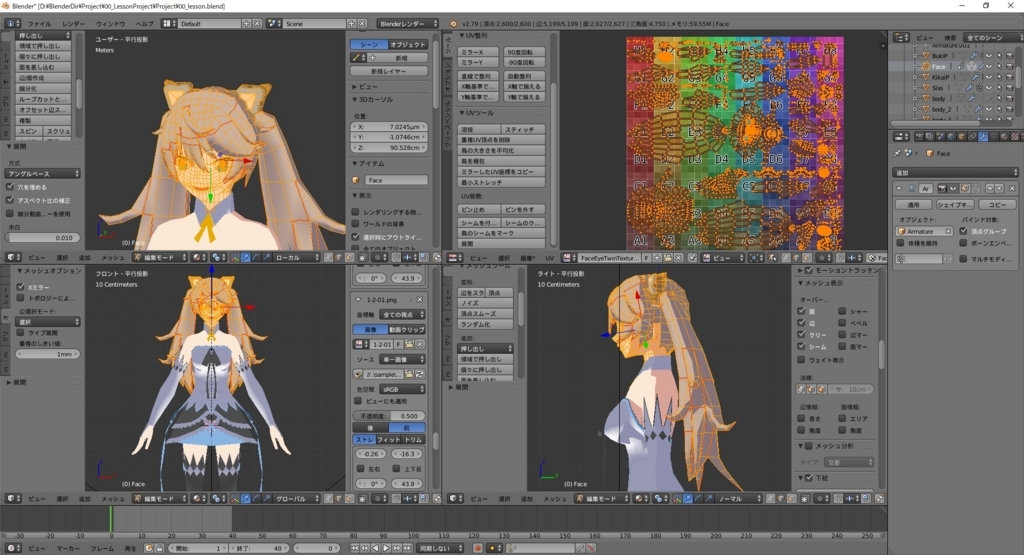
Task: Open the UV menu in UV editor header
Action: pyautogui.click(x=549, y=258)
